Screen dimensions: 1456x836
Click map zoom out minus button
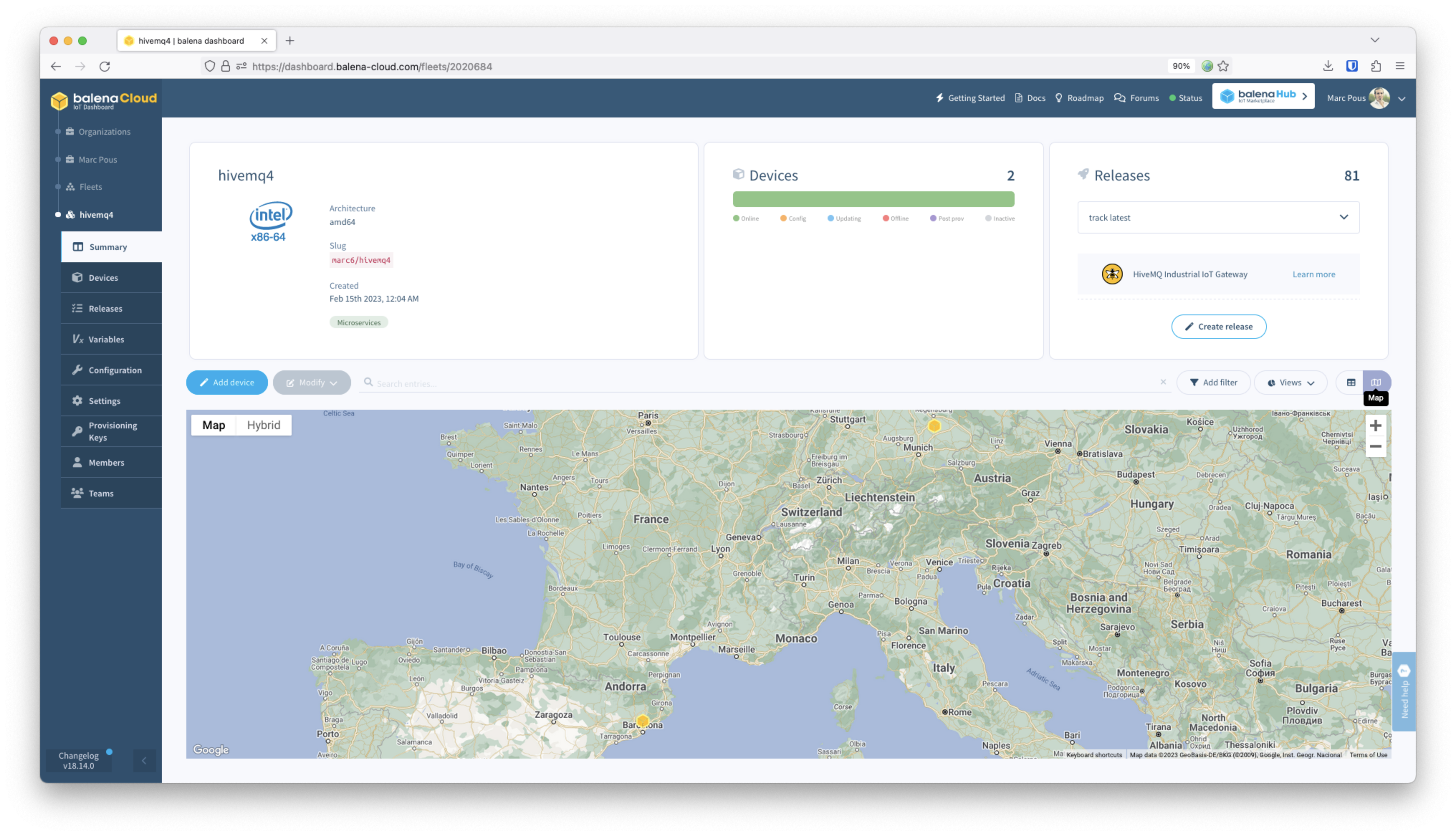point(1375,446)
